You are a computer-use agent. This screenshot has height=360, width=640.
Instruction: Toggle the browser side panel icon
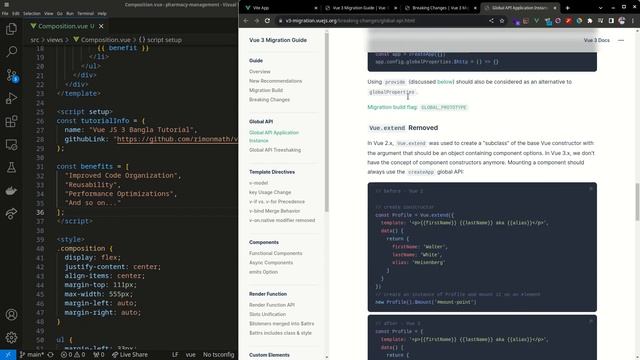(611, 20)
